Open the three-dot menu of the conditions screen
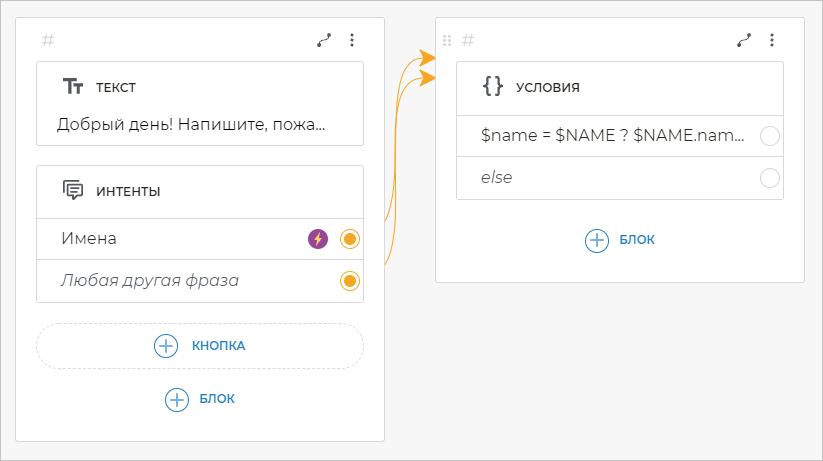The height and width of the screenshot is (461, 823). pos(772,40)
